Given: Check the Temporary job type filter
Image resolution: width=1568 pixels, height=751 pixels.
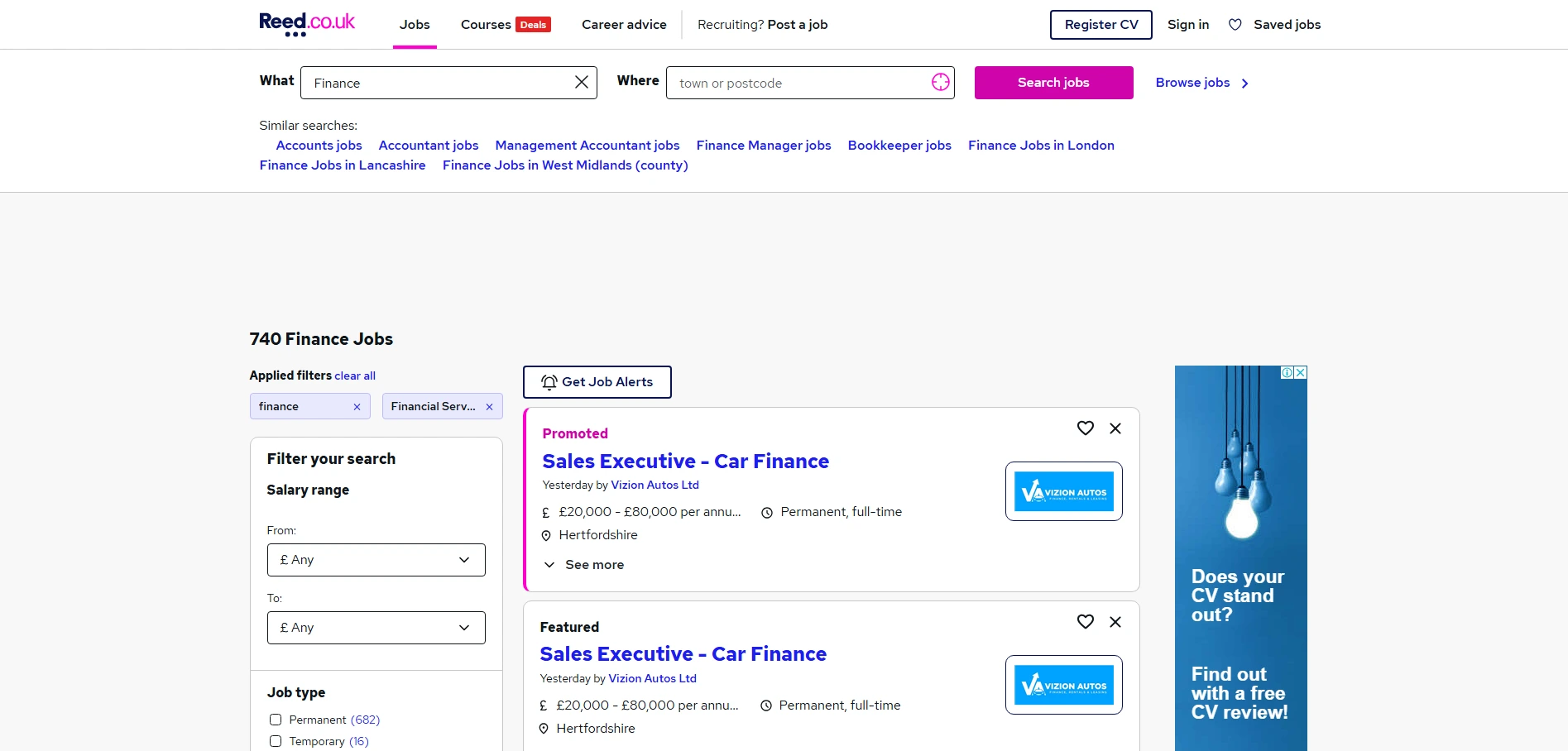Looking at the screenshot, I should [x=276, y=741].
